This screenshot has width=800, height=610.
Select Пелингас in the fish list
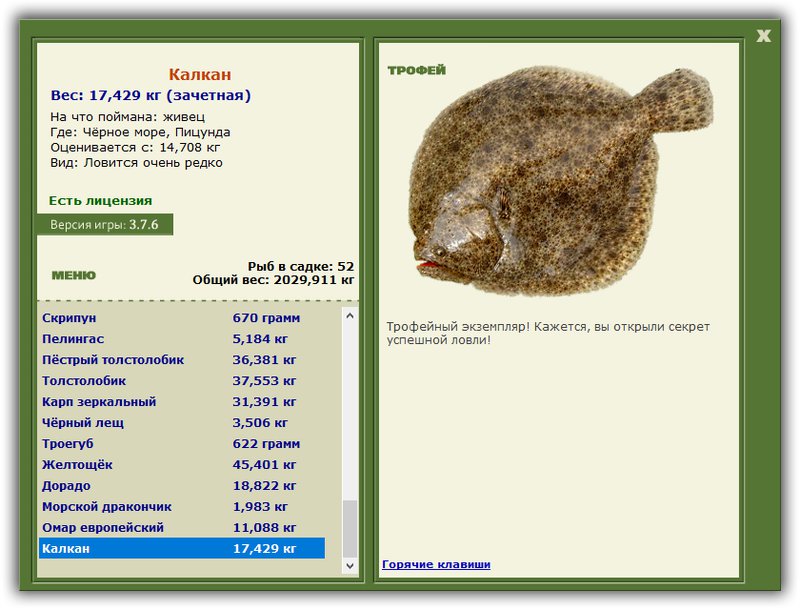point(182,339)
